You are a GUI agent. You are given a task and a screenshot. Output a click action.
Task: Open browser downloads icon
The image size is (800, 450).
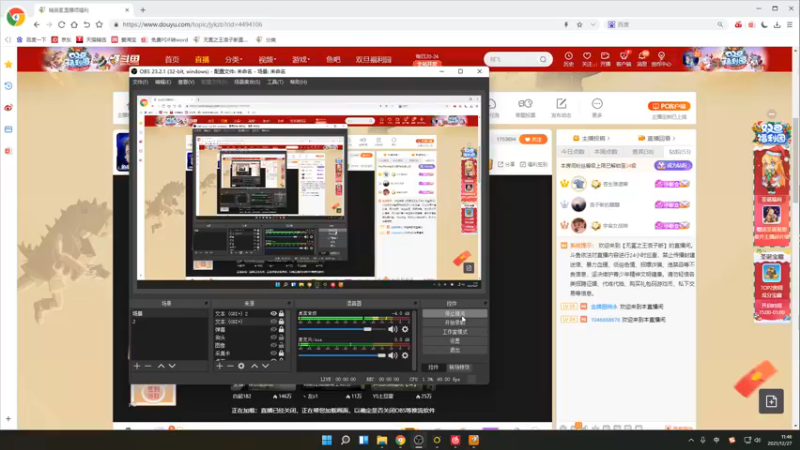coord(777,24)
